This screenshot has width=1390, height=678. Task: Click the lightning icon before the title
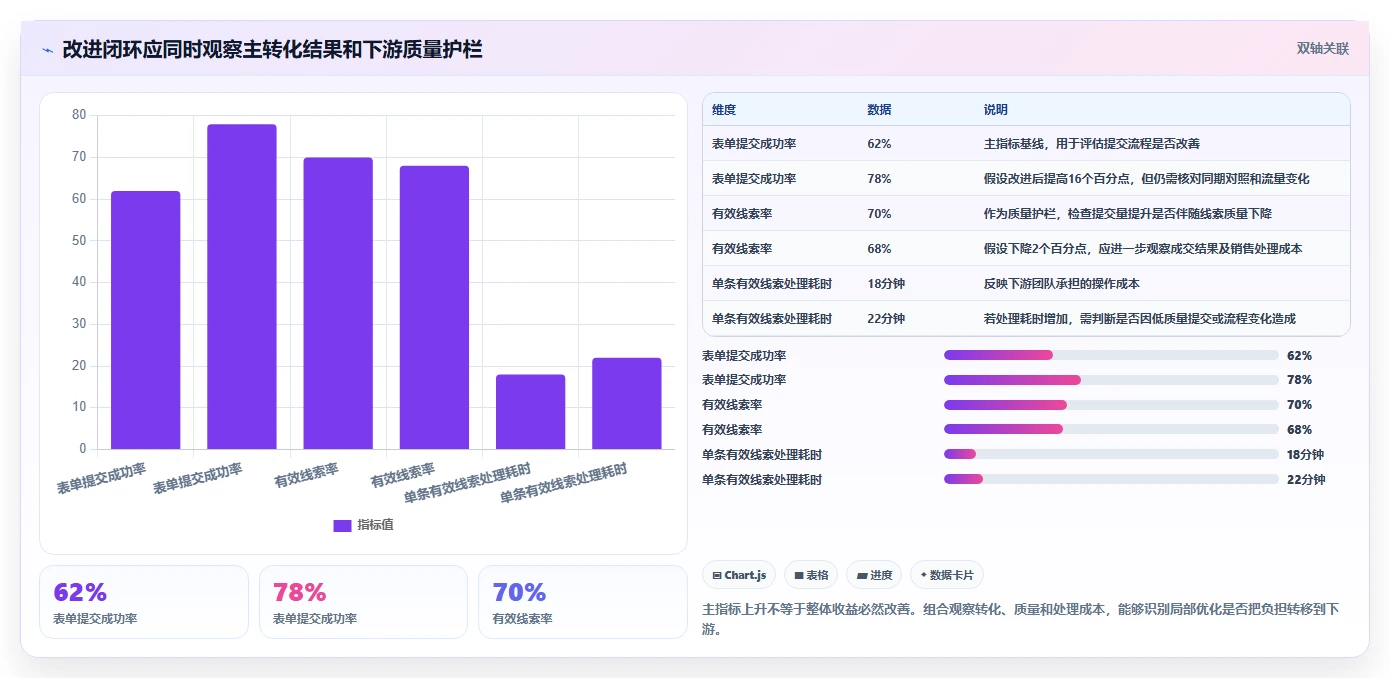pyautogui.click(x=48, y=49)
